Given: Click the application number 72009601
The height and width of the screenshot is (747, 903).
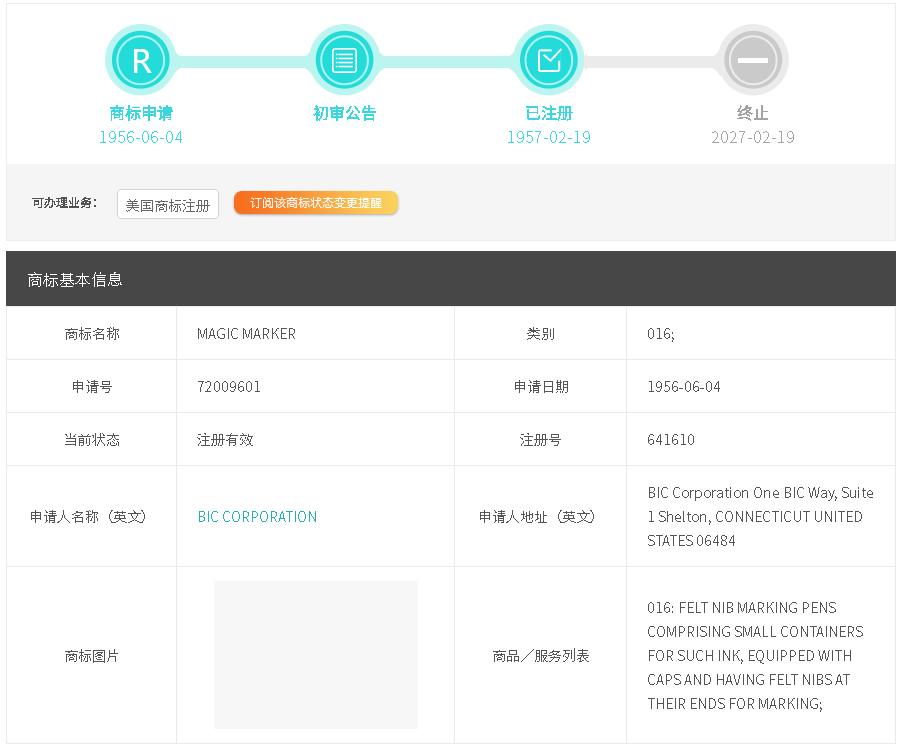Looking at the screenshot, I should click(x=229, y=387).
